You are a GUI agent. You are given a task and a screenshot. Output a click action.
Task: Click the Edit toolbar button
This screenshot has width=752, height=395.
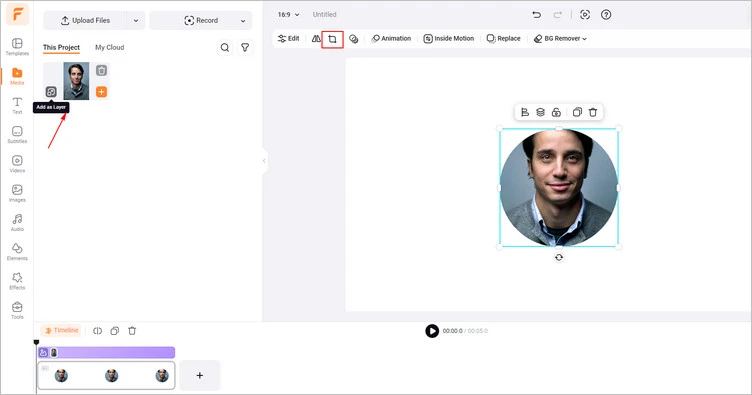point(289,38)
